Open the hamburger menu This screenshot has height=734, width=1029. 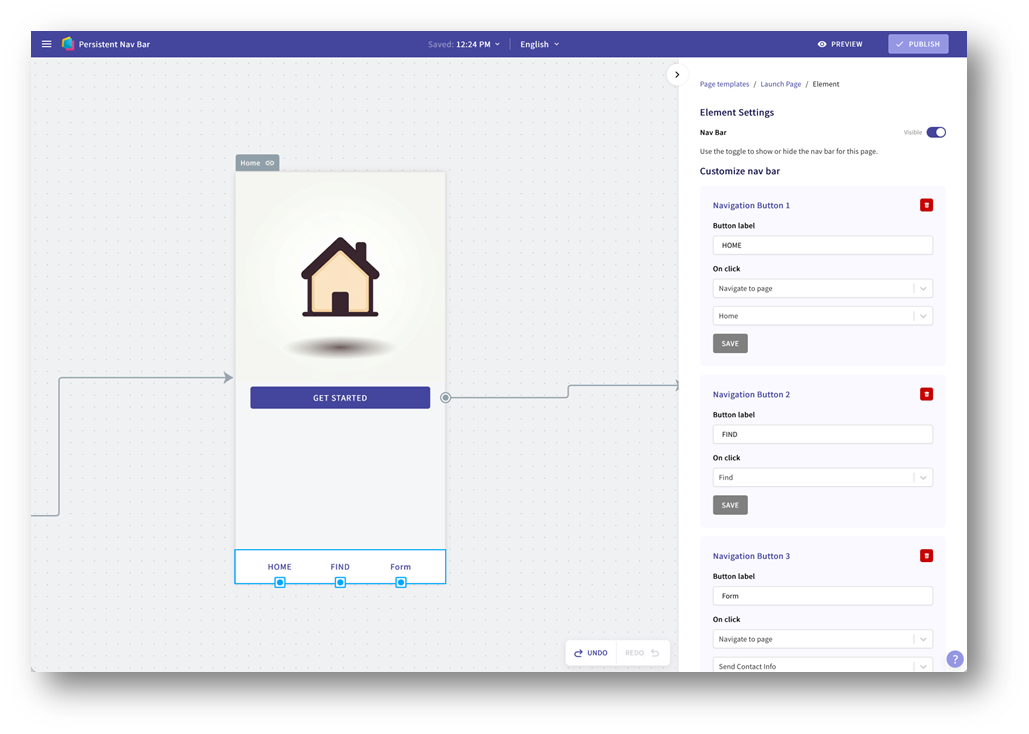(x=46, y=44)
